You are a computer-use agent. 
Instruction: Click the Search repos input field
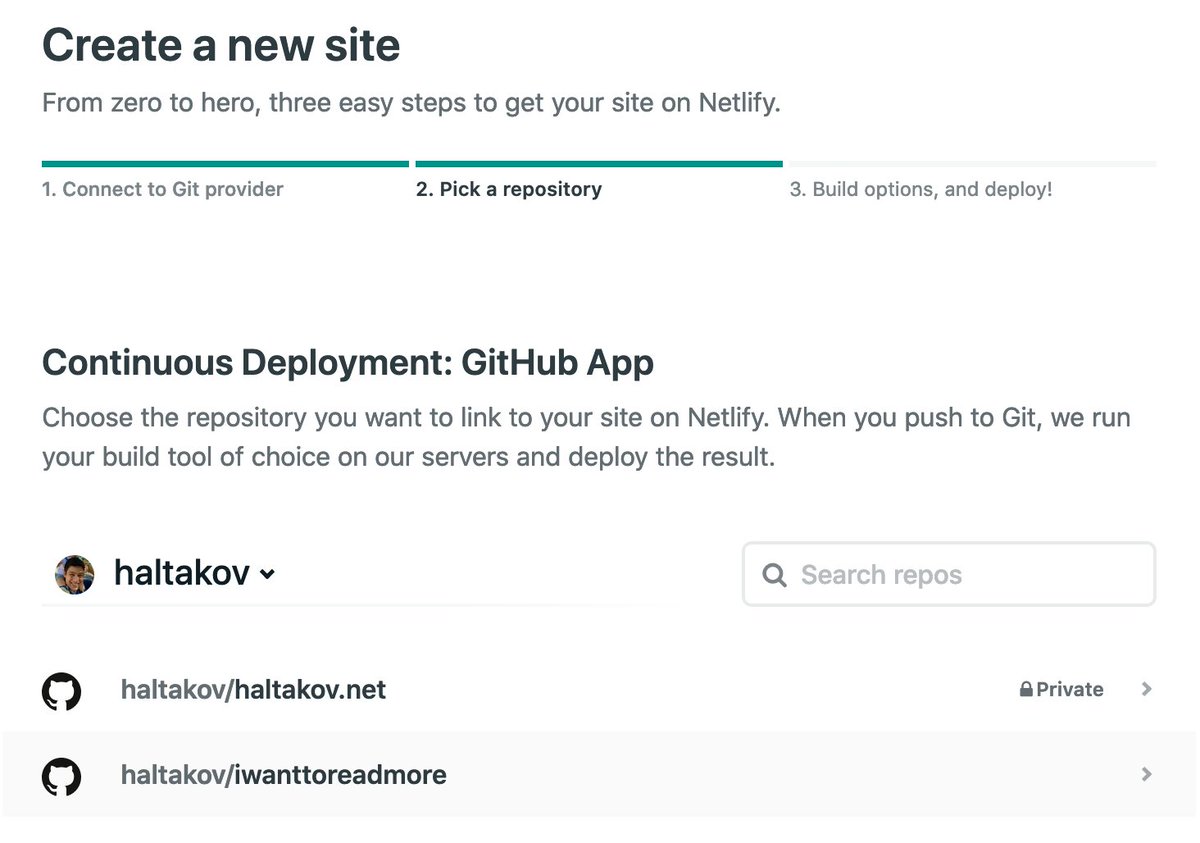pos(948,575)
